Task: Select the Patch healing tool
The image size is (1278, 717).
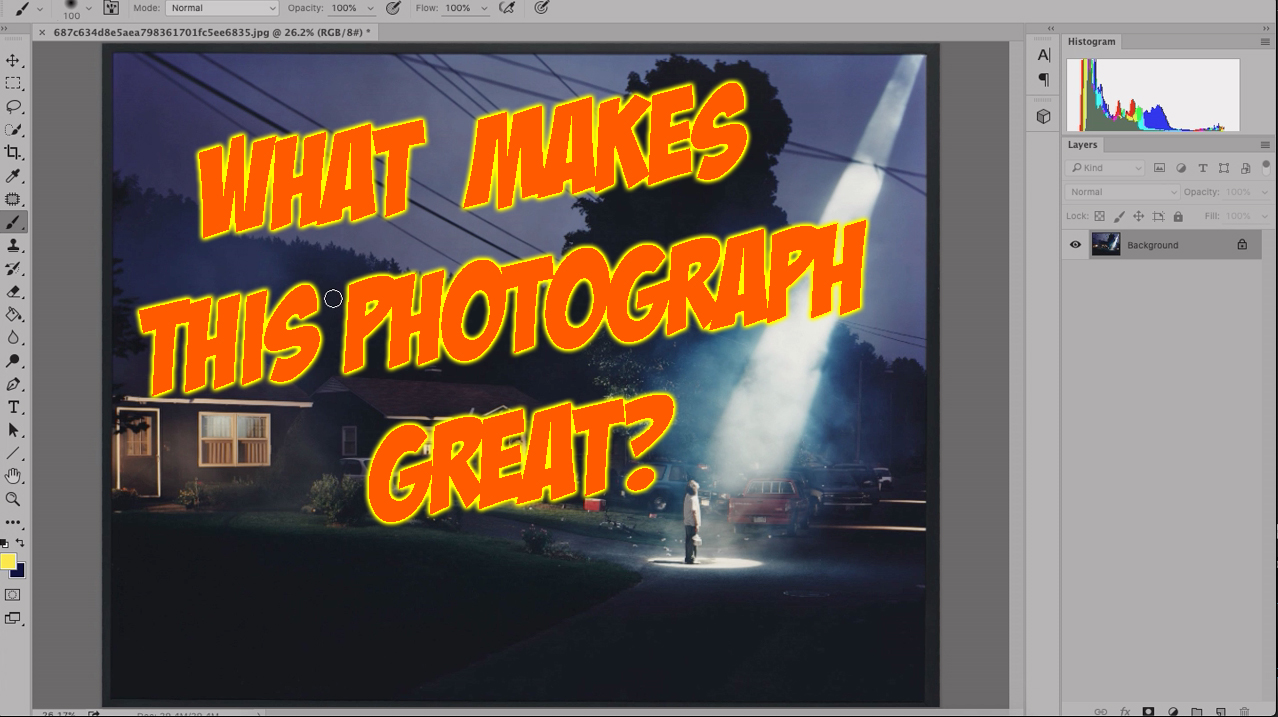Action: (x=13, y=199)
